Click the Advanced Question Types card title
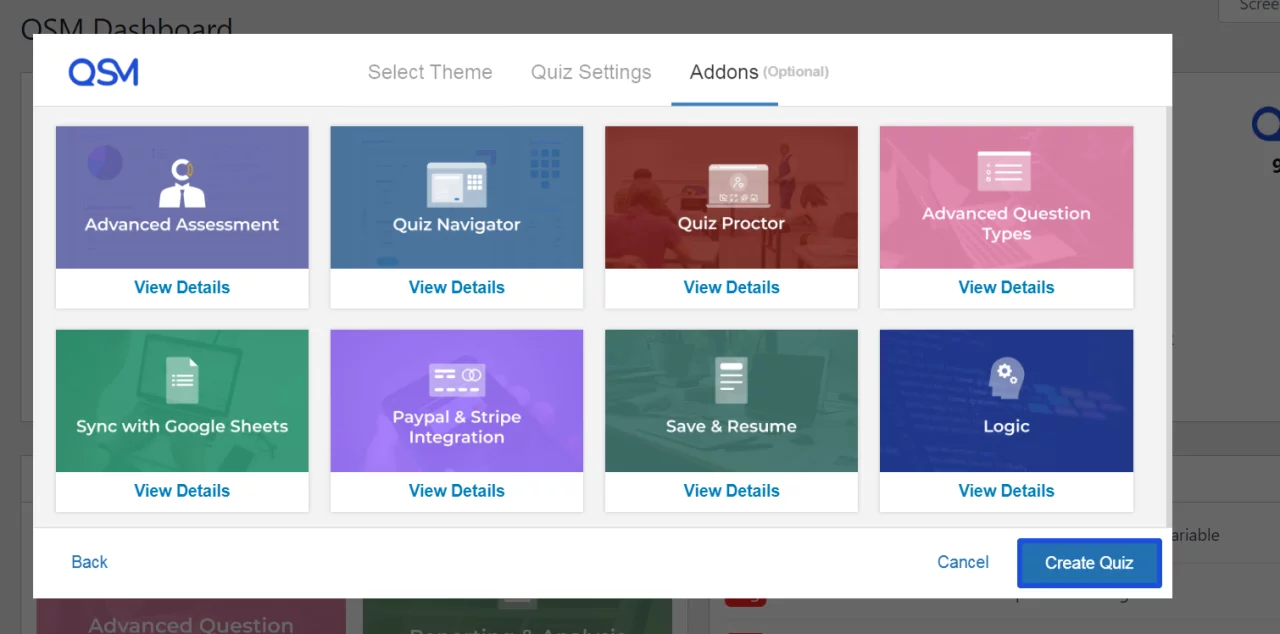The width and height of the screenshot is (1280, 634). tap(1006, 224)
